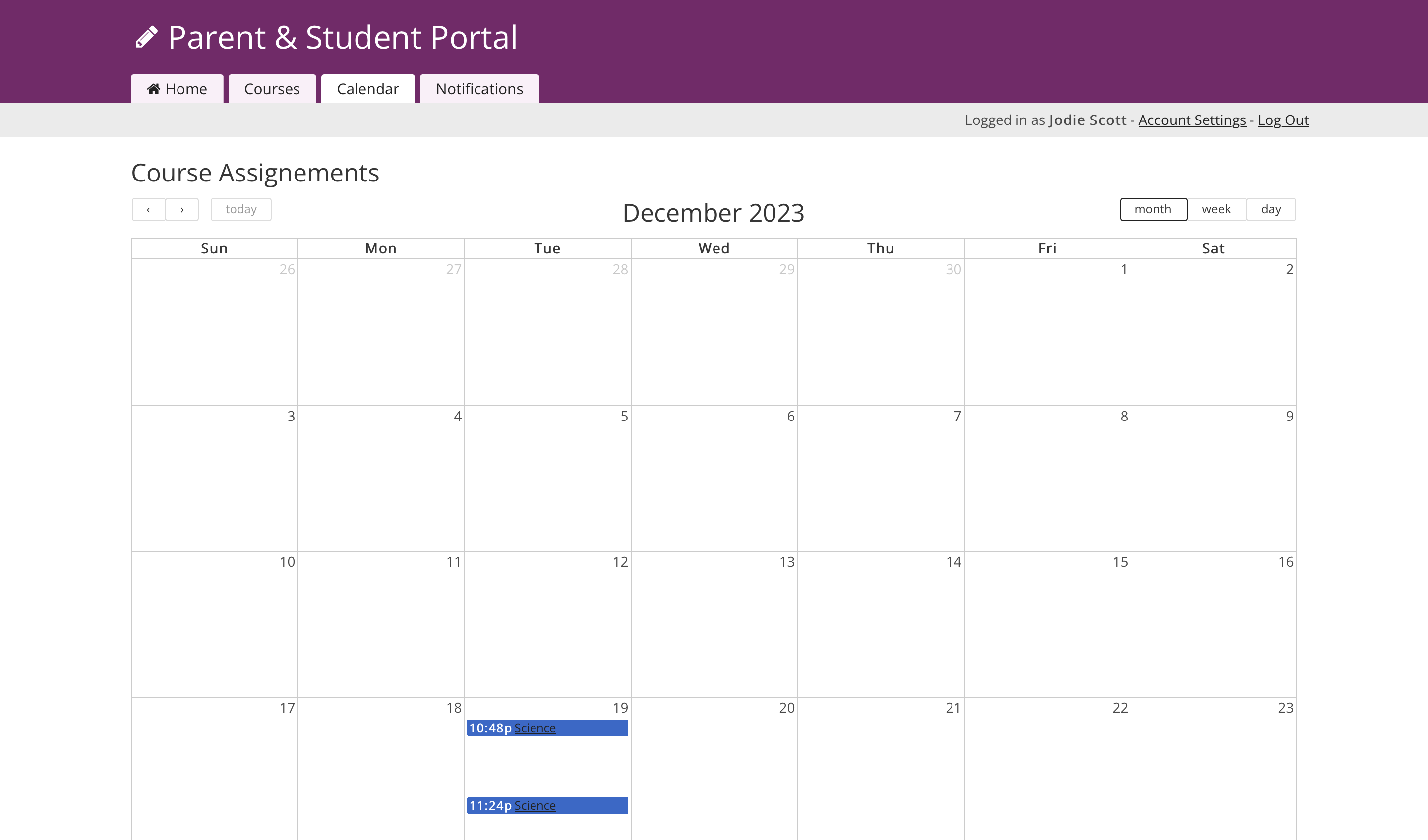Switch calendar to week view
Viewport: 1428px width, 840px height.
(1216, 209)
